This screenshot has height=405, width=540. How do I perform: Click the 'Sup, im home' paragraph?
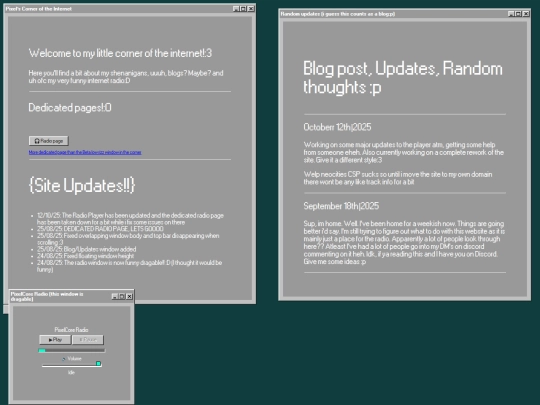[x=404, y=242]
